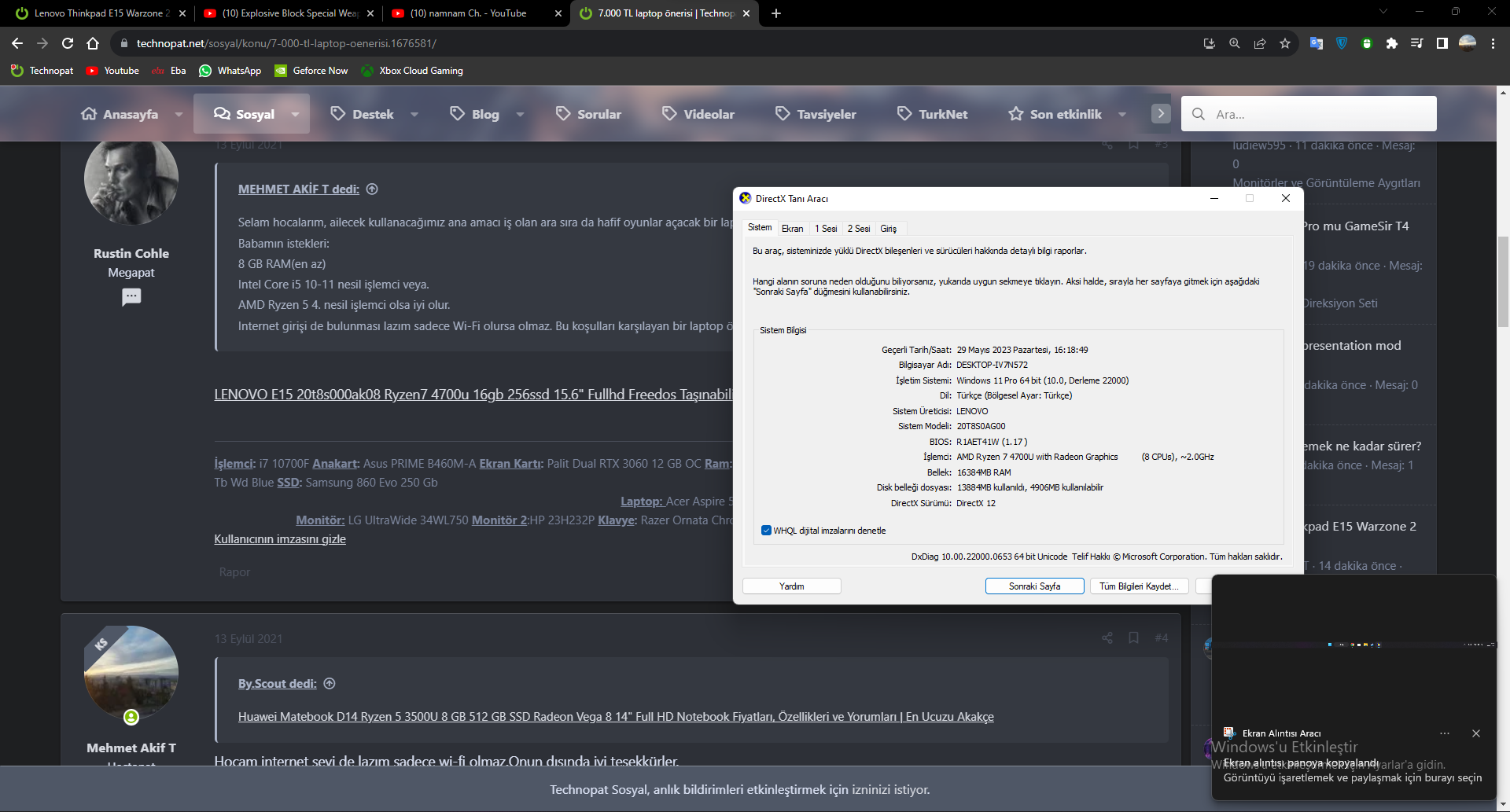Expand the Blog menu arrow
1510x812 pixels.
click(520, 115)
